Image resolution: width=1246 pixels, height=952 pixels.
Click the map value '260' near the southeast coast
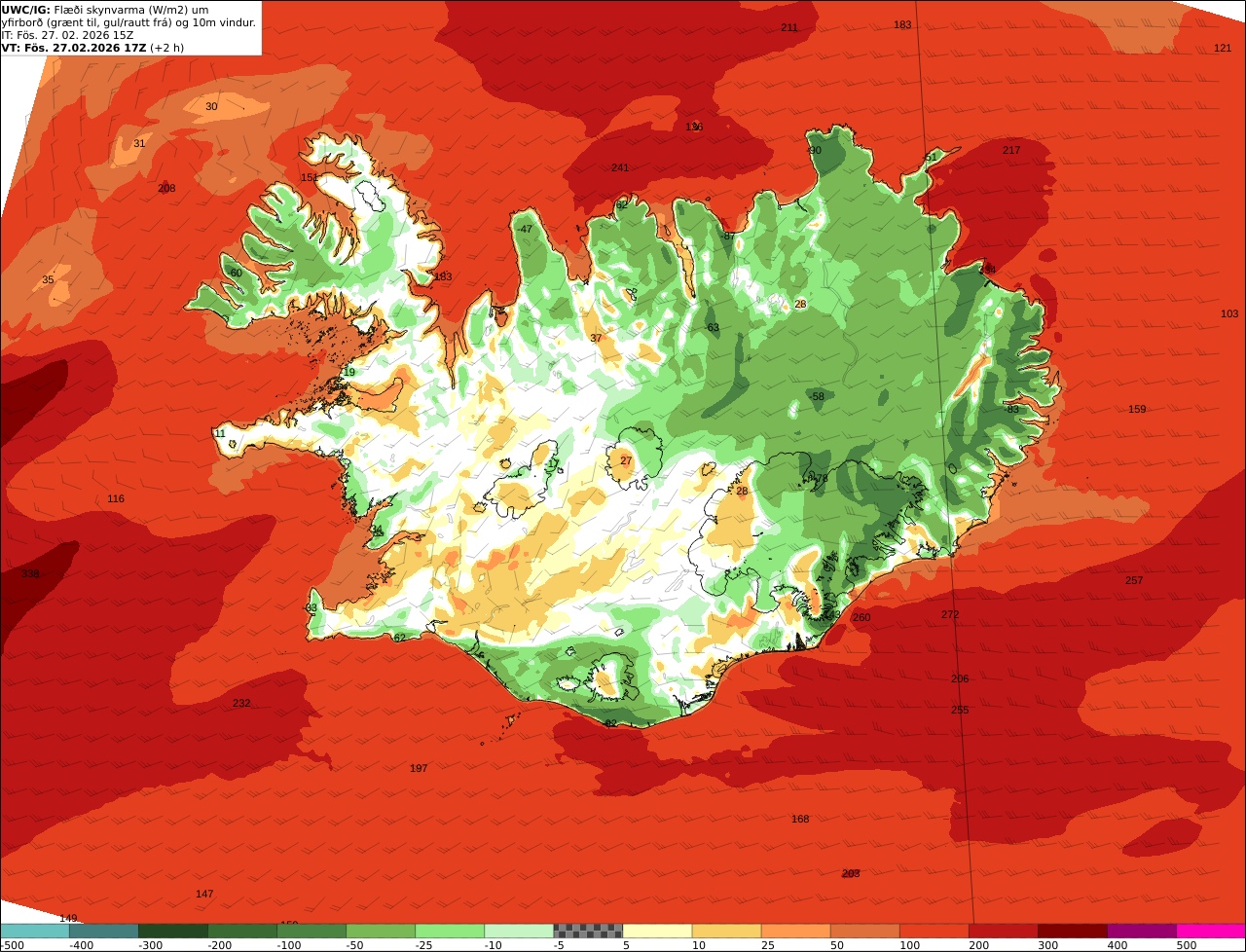(861, 617)
